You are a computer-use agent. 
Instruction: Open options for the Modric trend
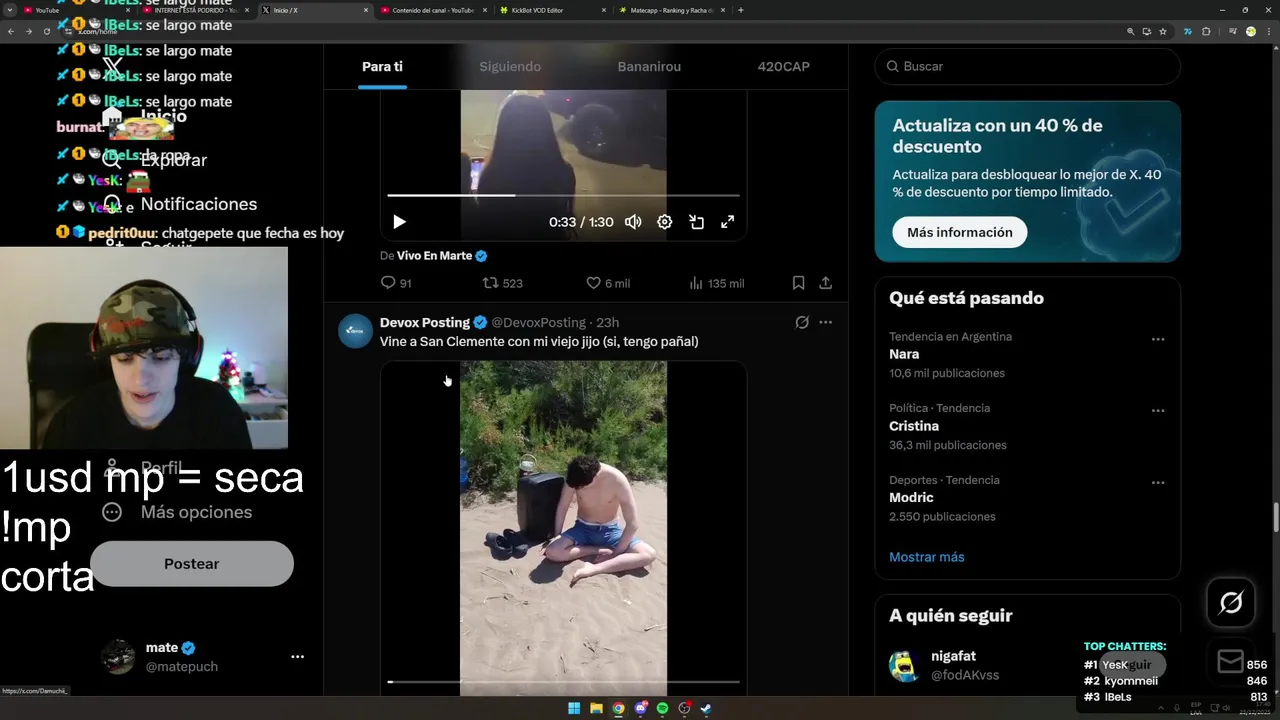(x=1158, y=483)
